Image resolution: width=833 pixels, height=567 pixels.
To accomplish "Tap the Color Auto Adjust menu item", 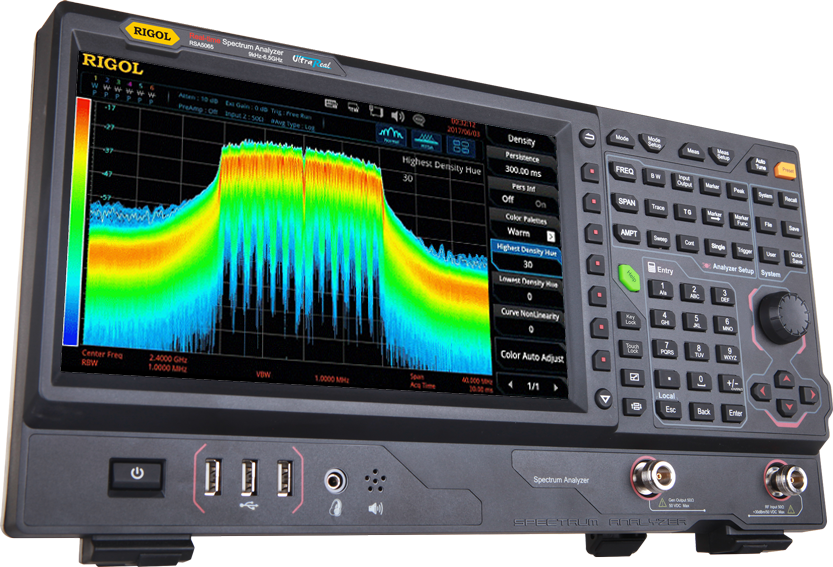I will click(532, 356).
